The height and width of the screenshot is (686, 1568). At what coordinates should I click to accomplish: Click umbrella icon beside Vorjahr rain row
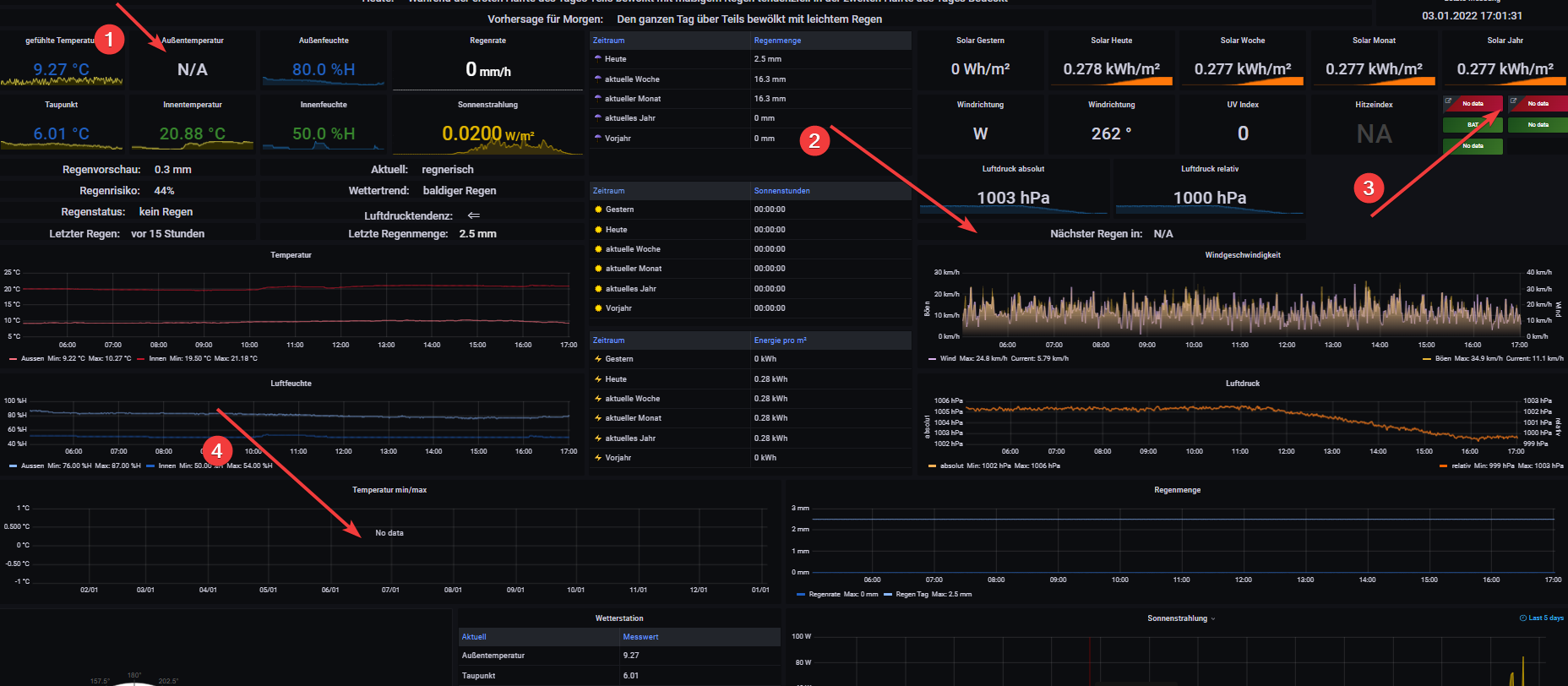pyautogui.click(x=598, y=138)
